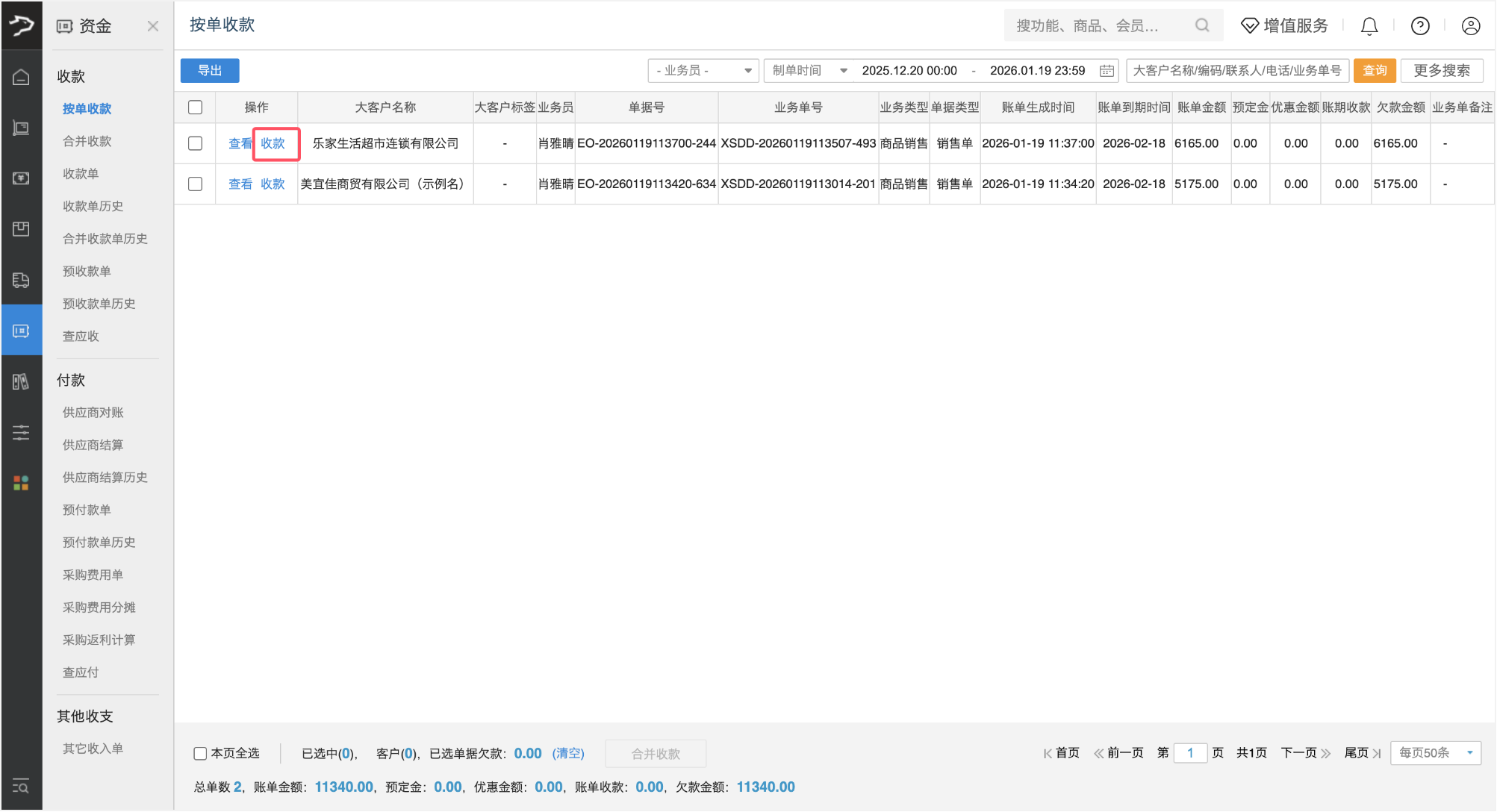Click the user account avatar icon
The image size is (1497, 812).
1470,26
